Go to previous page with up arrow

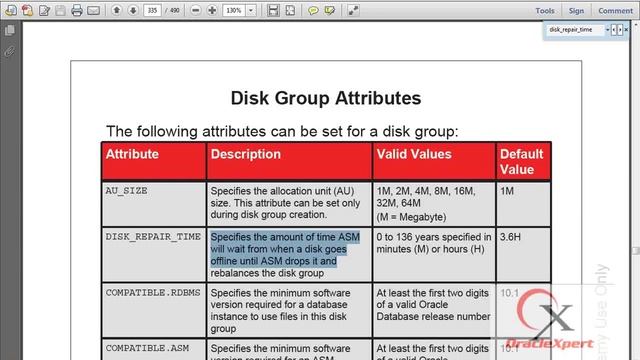click(x=116, y=10)
